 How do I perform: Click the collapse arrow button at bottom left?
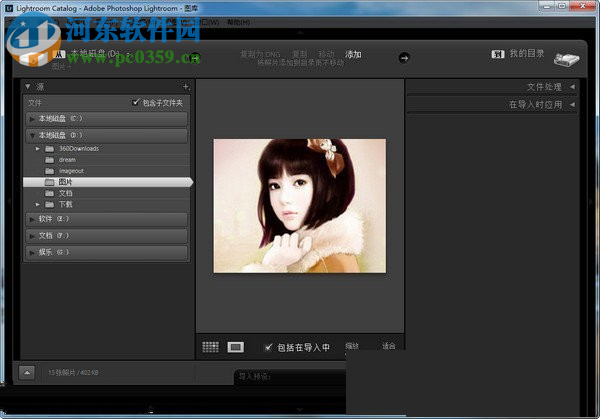[x=27, y=372]
